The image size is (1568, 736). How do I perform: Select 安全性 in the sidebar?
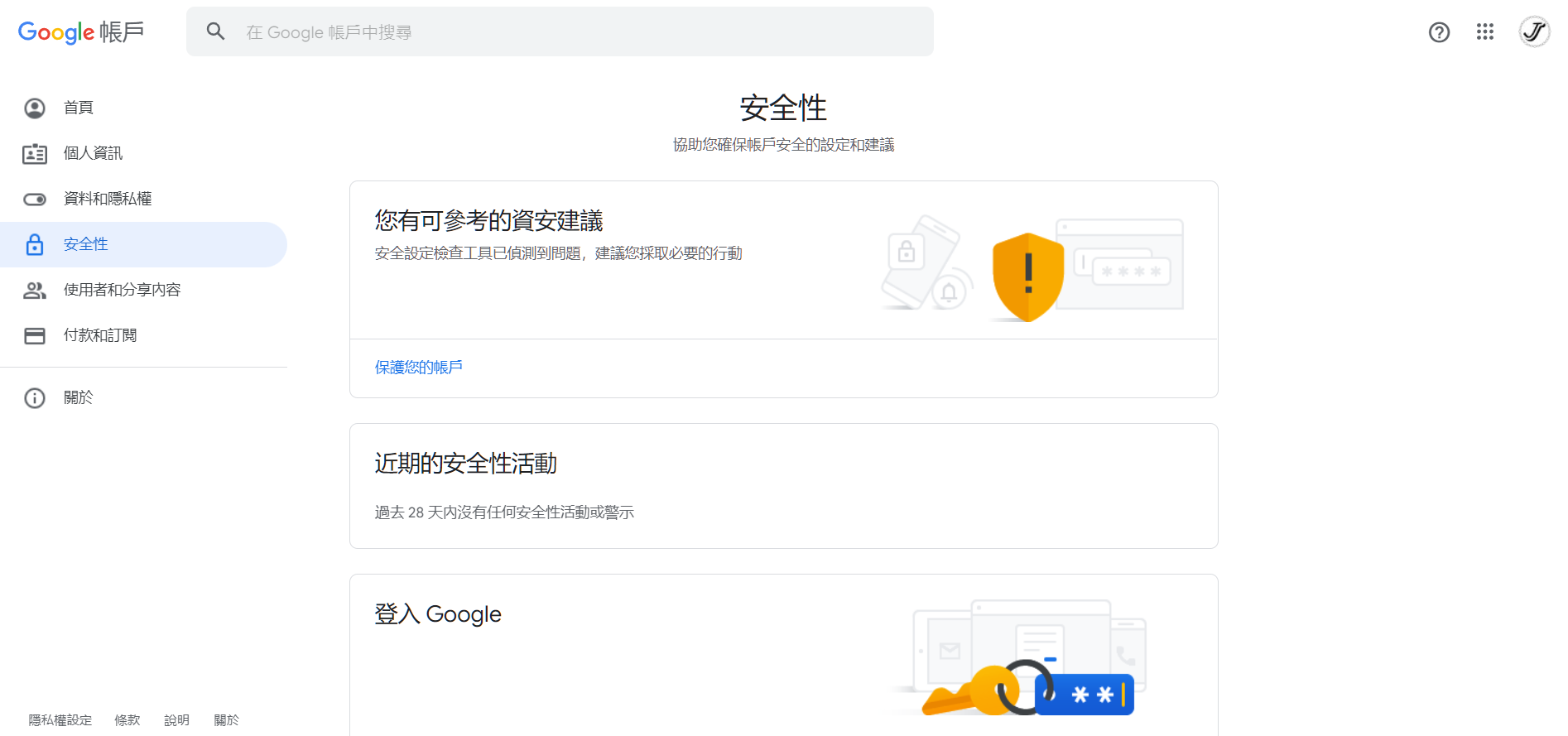[x=143, y=244]
